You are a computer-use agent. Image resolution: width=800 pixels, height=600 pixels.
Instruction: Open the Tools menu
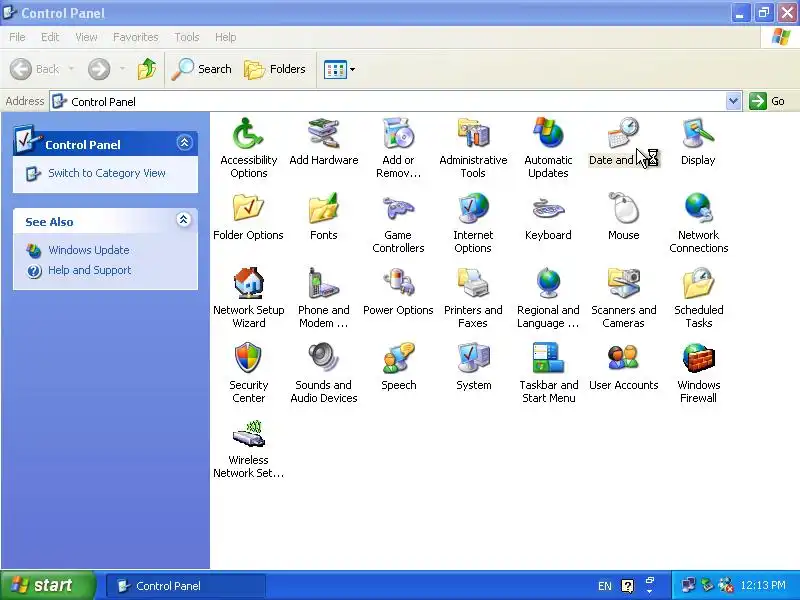click(x=187, y=37)
